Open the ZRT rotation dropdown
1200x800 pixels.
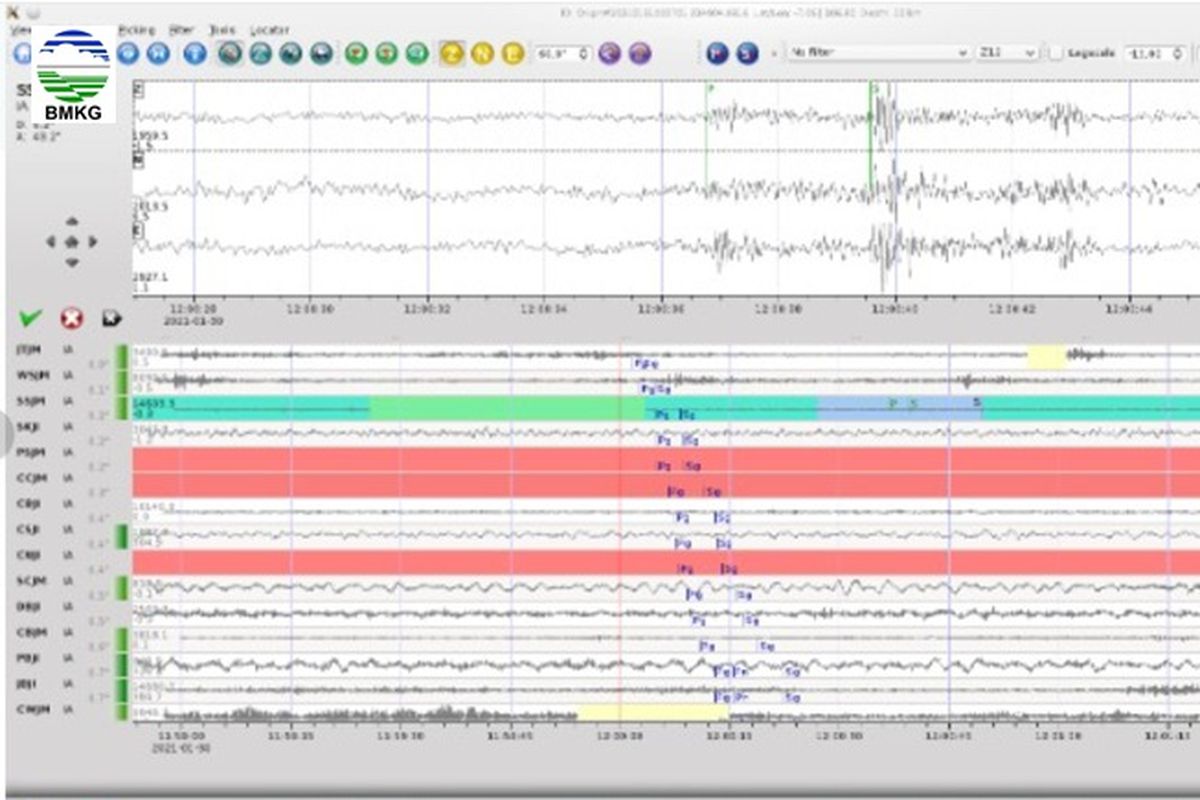pos(1007,53)
